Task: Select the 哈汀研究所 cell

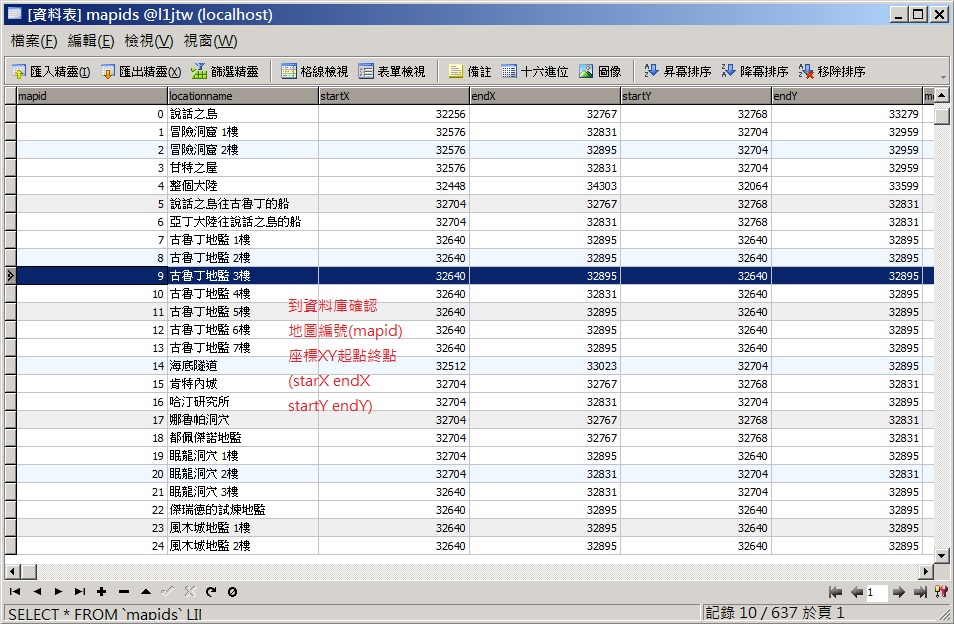Action: tap(243, 401)
